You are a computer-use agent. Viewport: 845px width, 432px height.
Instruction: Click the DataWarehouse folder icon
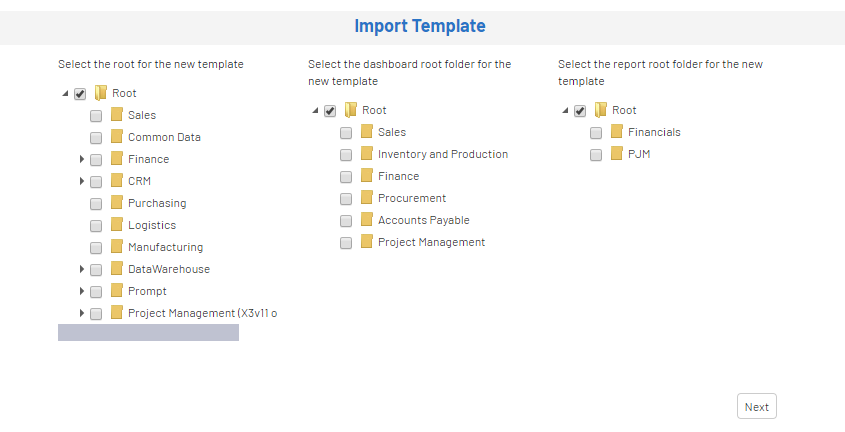pyautogui.click(x=117, y=268)
